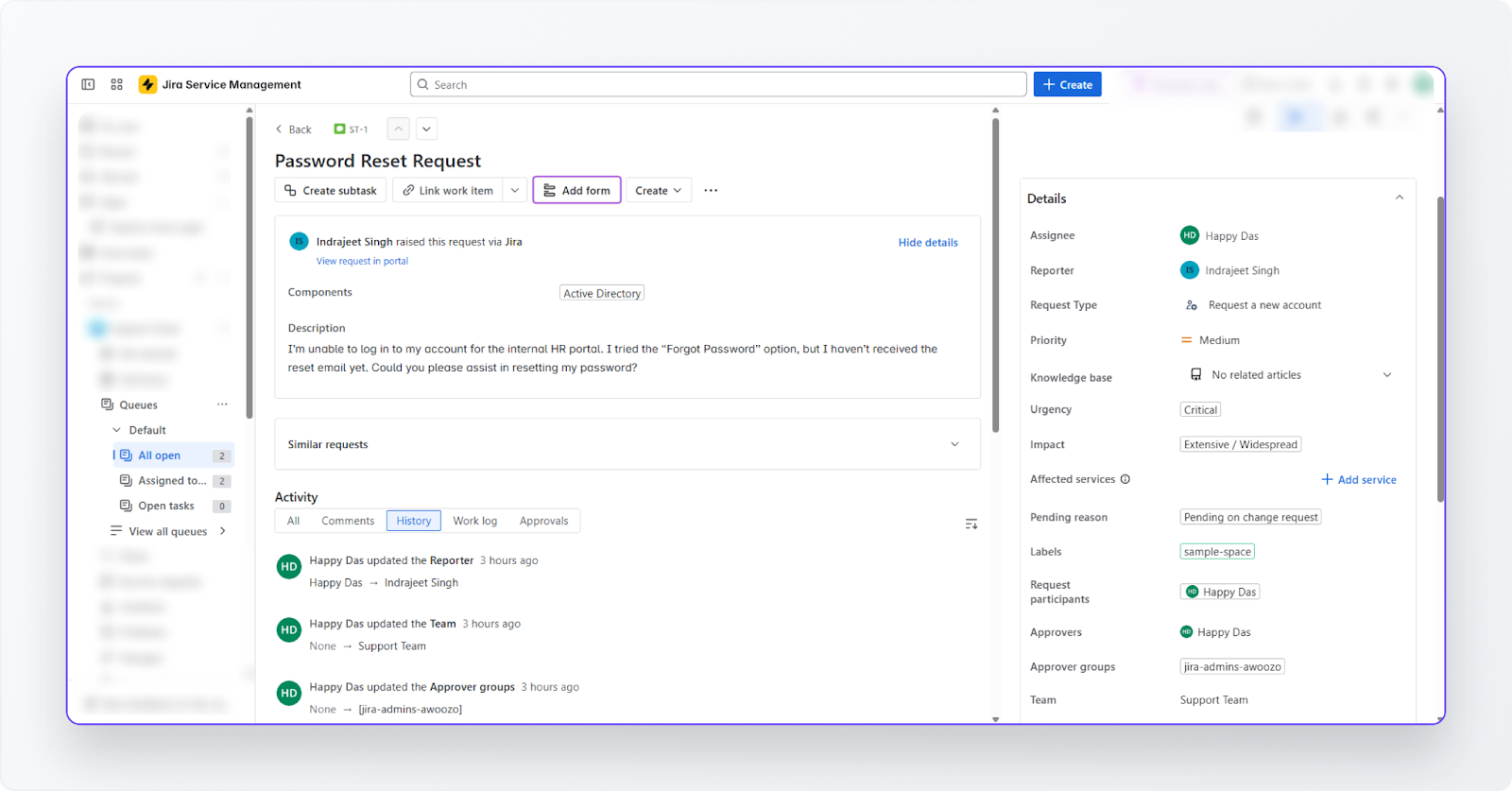Click Happy Das assignee avatar

[1190, 235]
